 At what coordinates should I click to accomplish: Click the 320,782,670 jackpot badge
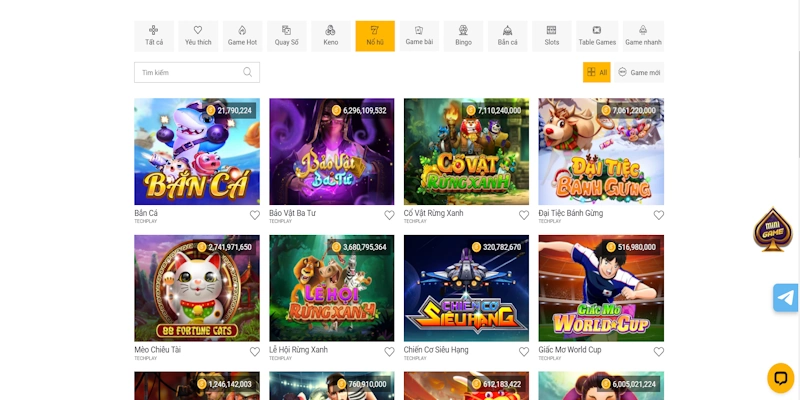[497, 247]
